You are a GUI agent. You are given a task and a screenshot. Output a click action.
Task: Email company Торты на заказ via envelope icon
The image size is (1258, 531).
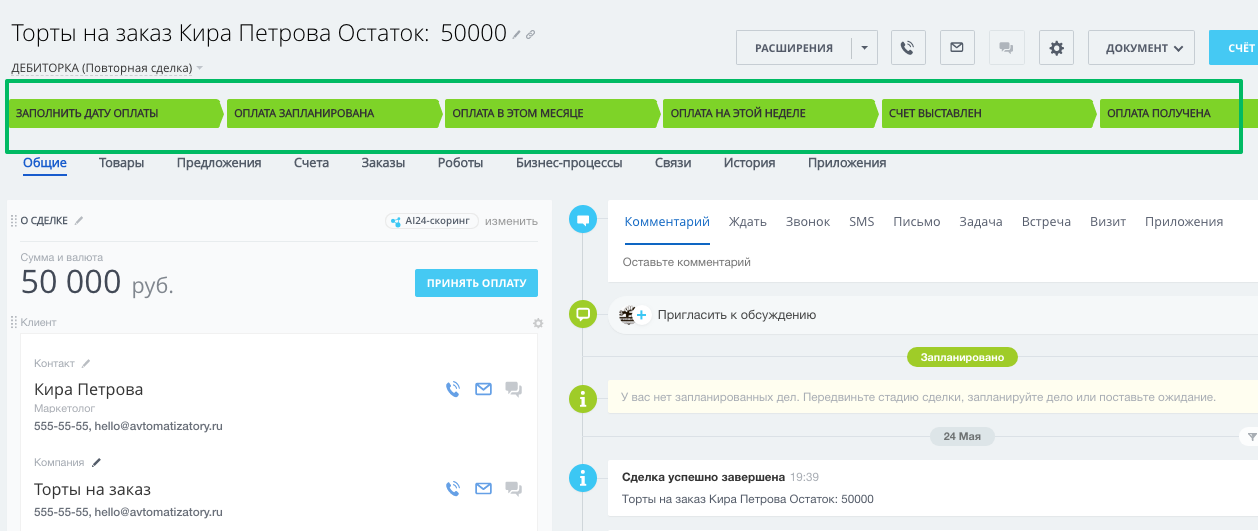483,489
